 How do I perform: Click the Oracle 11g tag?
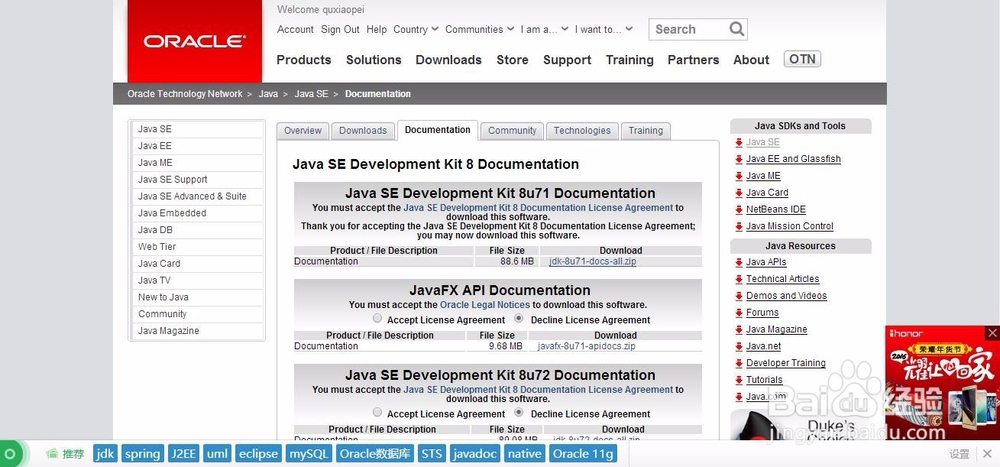[583, 454]
